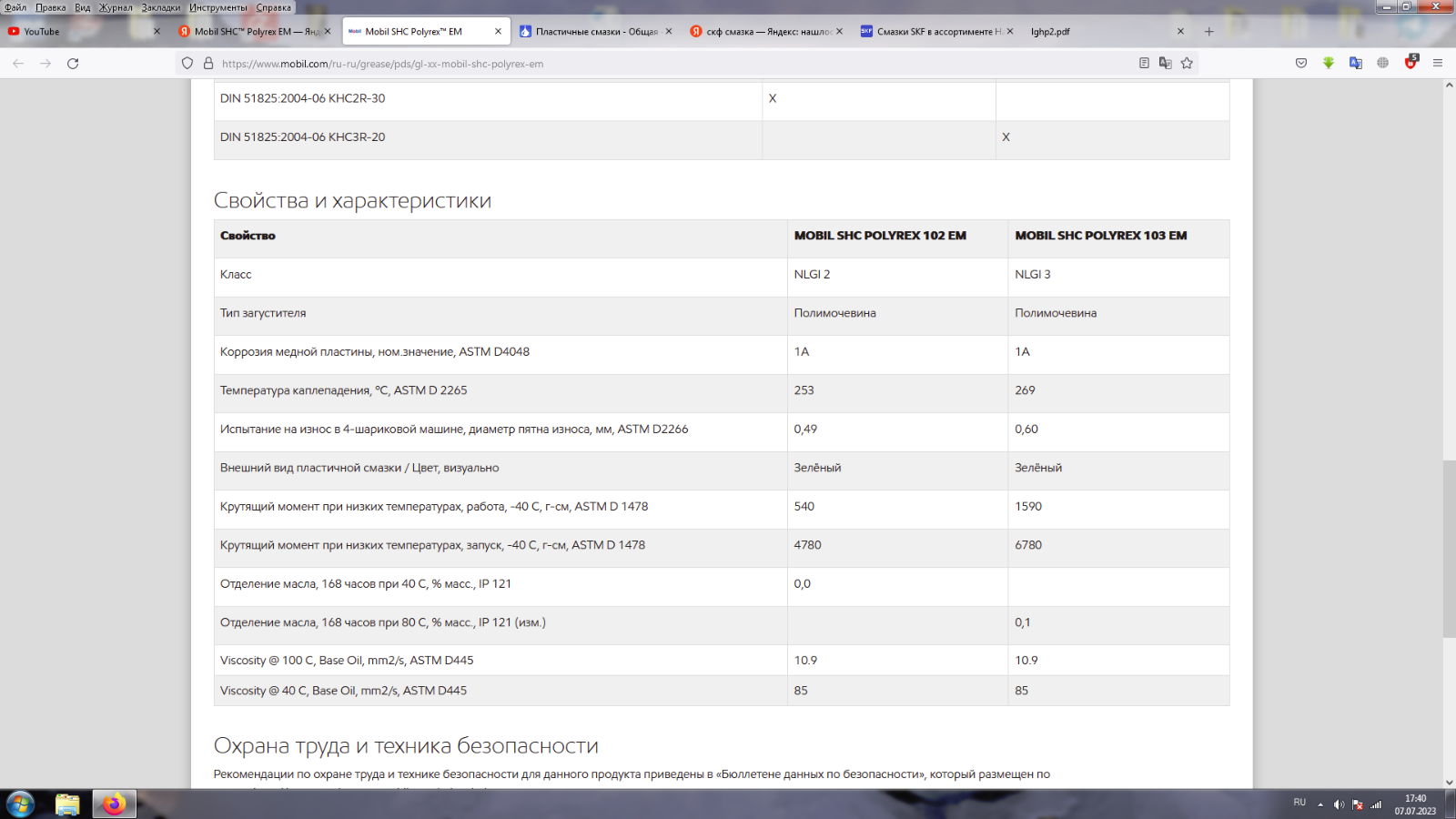Image resolution: width=1456 pixels, height=819 pixels.
Task: Click the Viscosity @ 40 C row label
Action: (x=343, y=691)
